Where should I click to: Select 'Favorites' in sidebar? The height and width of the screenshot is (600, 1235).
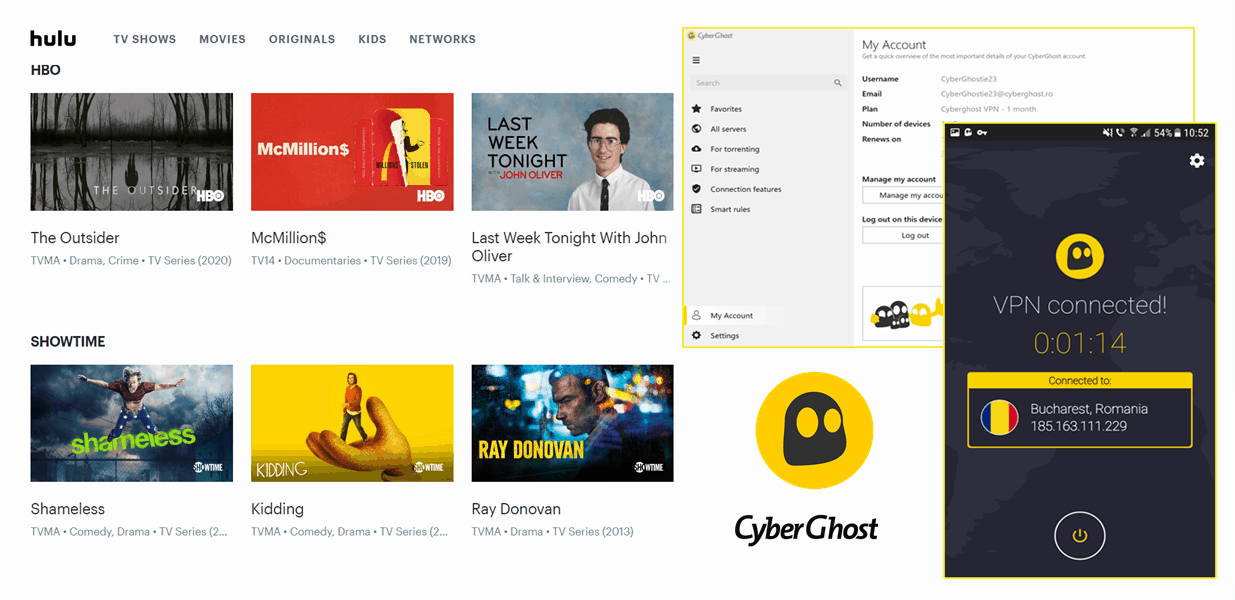[726, 109]
